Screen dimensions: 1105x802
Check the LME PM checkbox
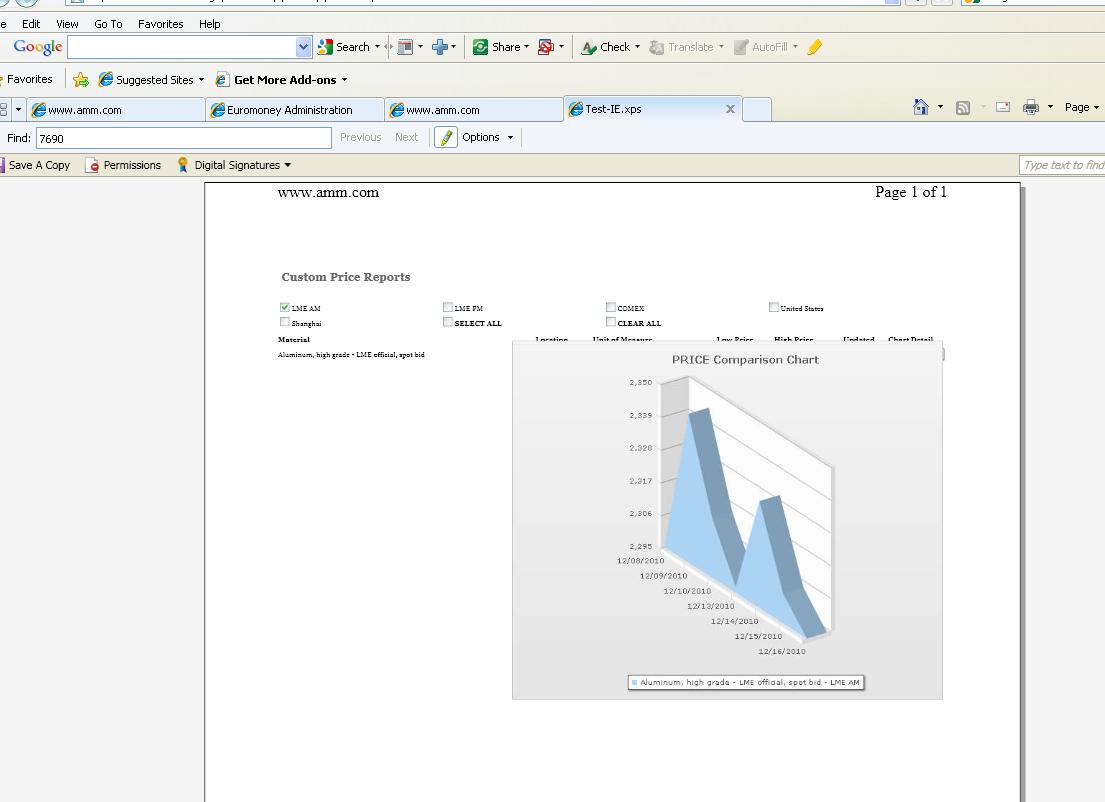pos(448,308)
